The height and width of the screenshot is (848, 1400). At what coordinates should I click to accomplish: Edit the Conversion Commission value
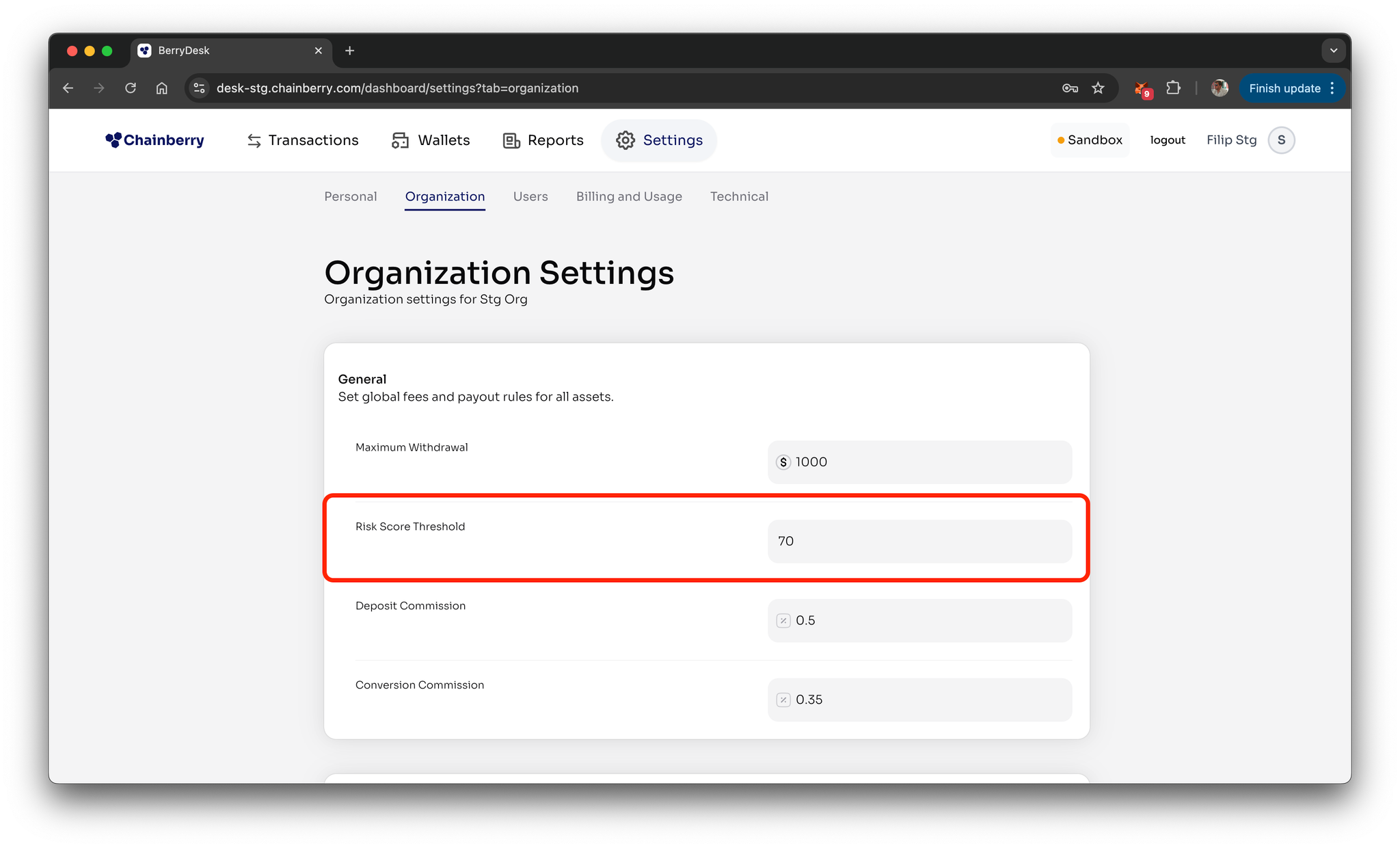click(x=919, y=700)
